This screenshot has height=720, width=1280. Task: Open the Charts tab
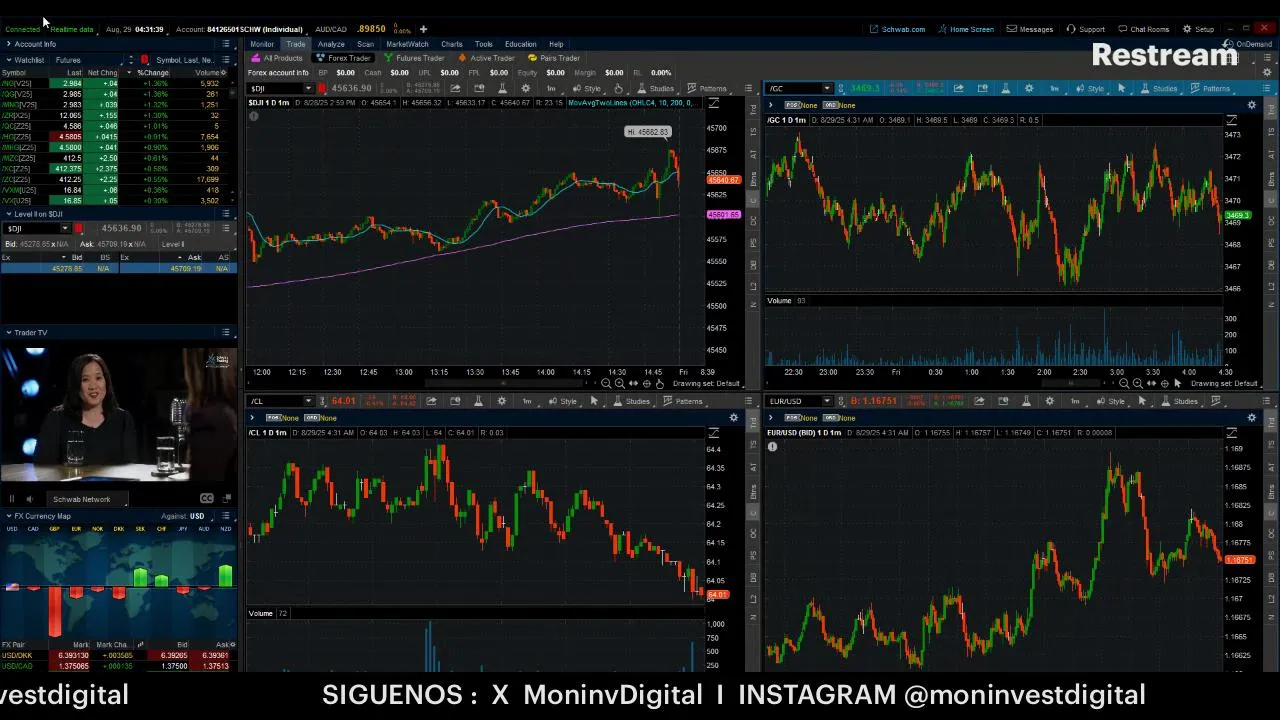click(452, 44)
